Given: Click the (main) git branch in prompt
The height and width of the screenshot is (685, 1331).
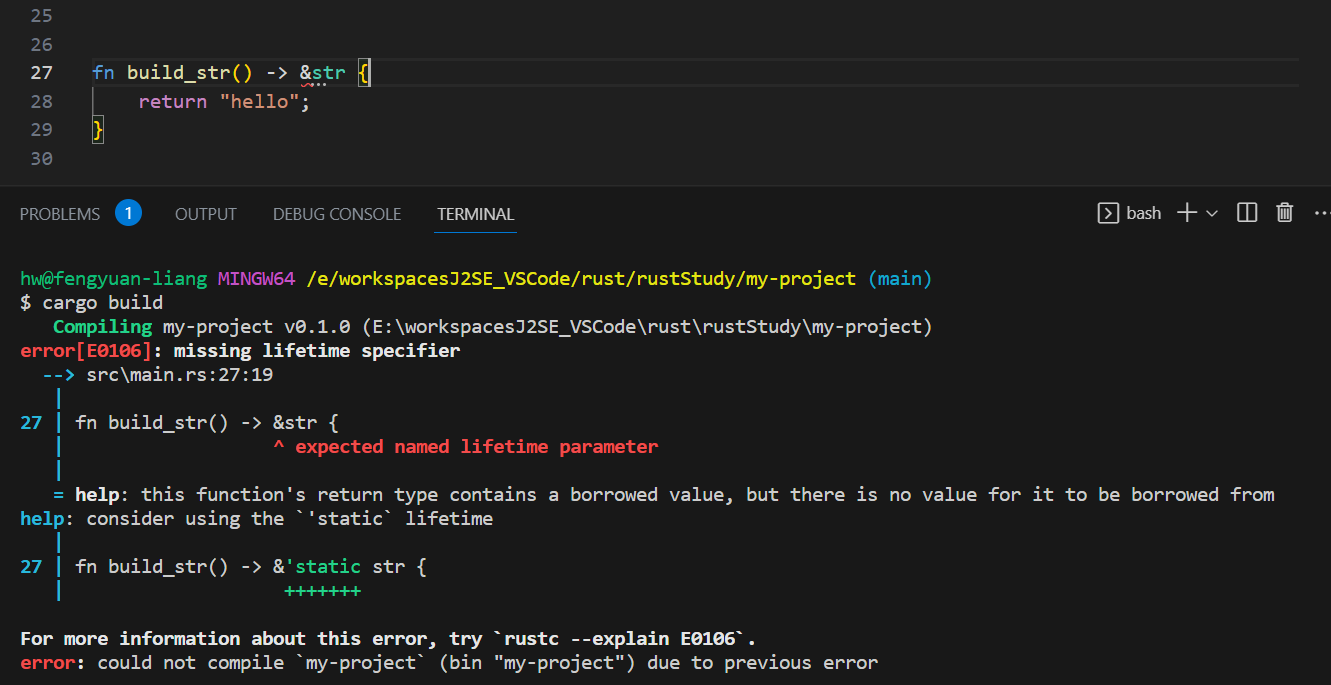Looking at the screenshot, I should pyautogui.click(x=900, y=279).
